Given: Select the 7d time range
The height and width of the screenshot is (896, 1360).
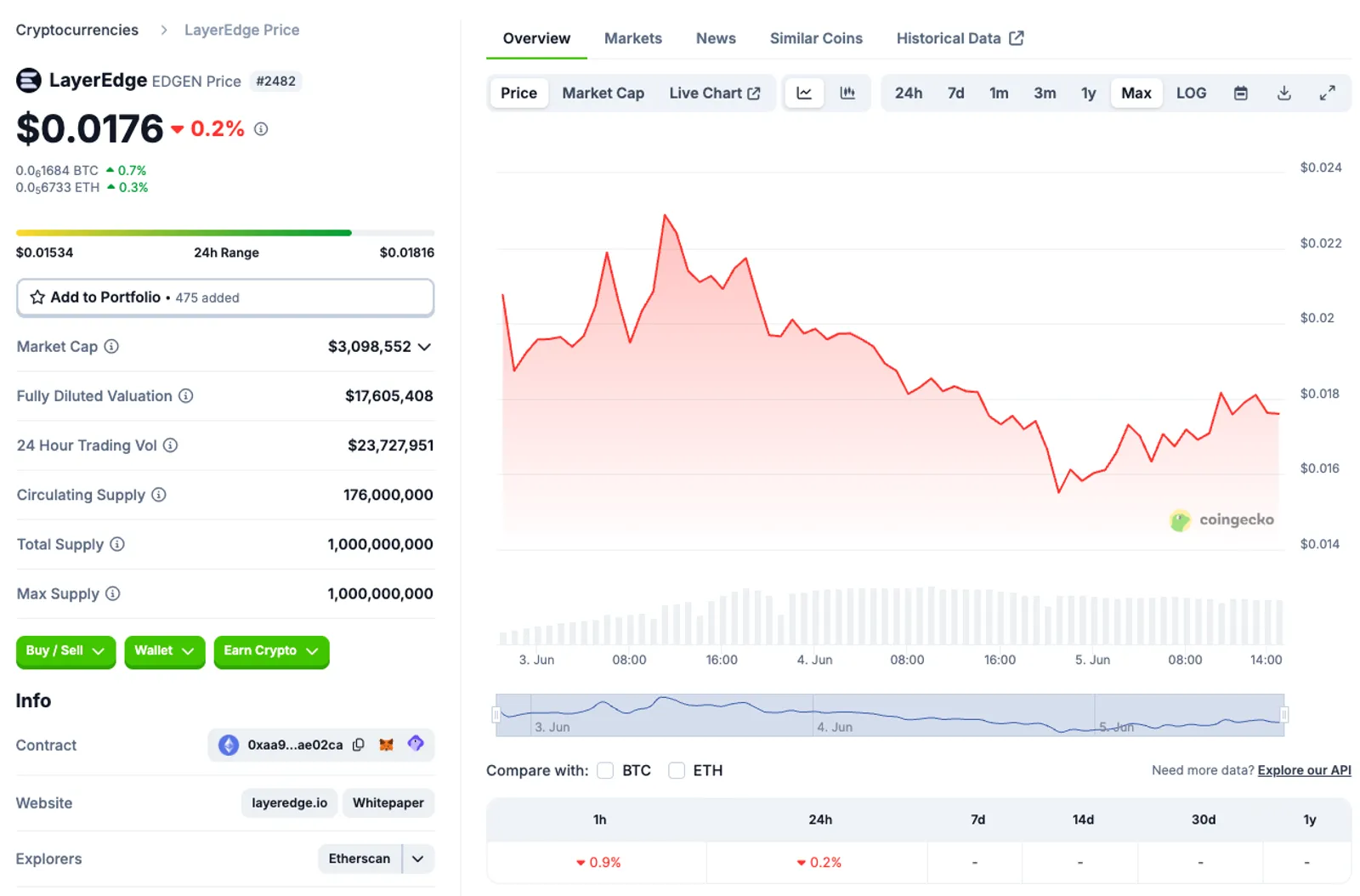Looking at the screenshot, I should click(x=956, y=94).
